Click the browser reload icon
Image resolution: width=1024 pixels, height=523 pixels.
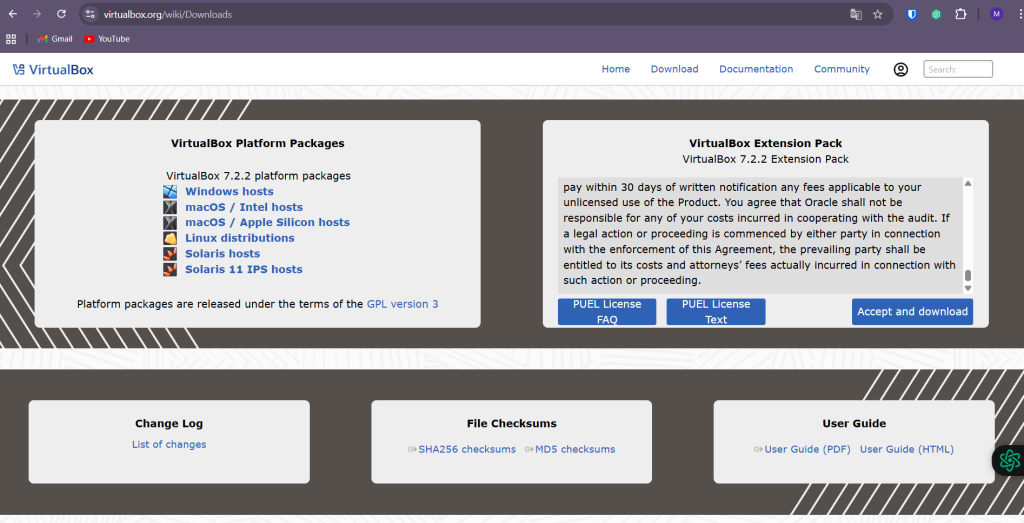coord(61,14)
